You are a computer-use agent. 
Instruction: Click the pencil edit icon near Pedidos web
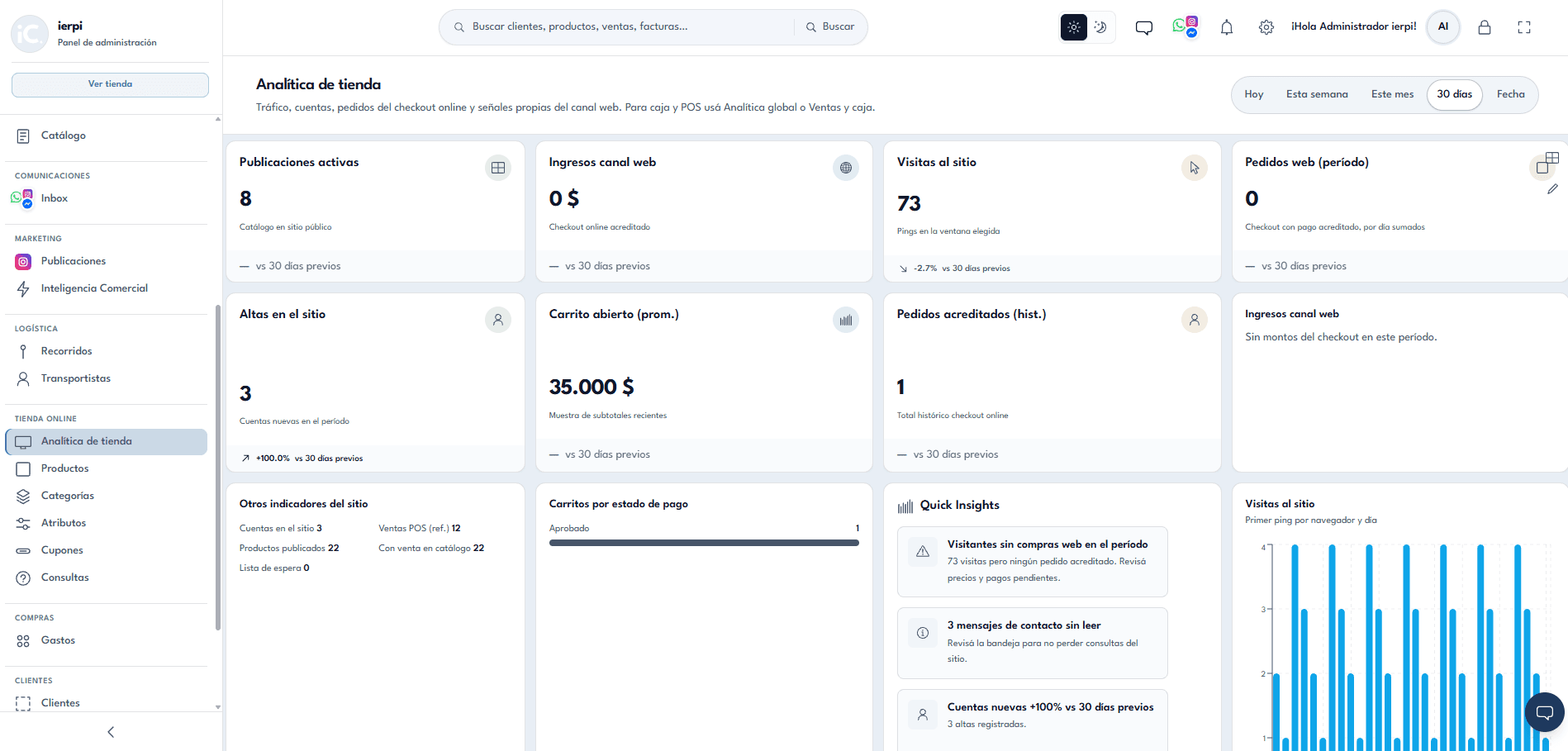click(x=1553, y=189)
